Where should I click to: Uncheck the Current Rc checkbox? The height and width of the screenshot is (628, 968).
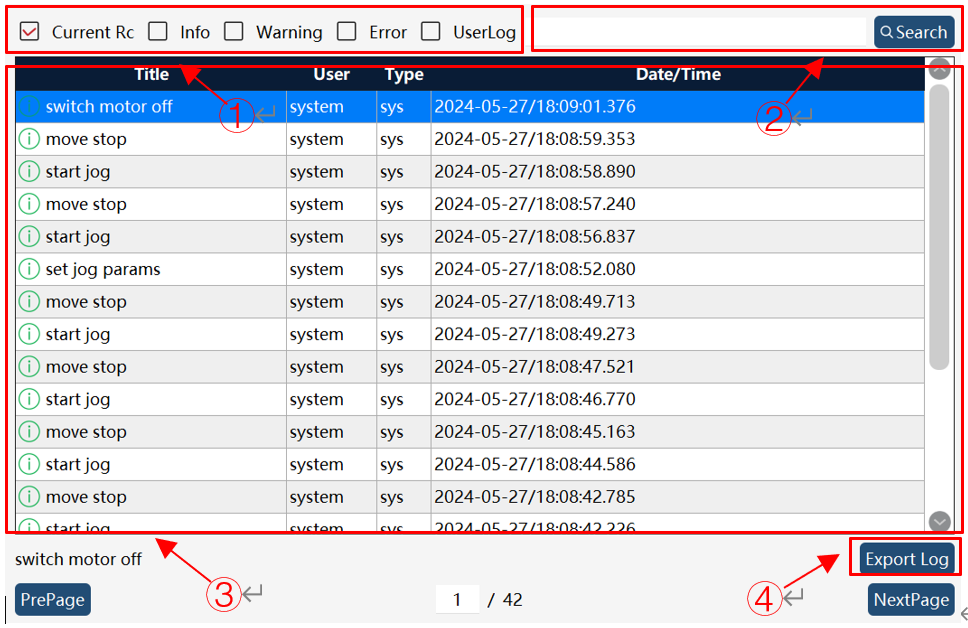pos(29,31)
